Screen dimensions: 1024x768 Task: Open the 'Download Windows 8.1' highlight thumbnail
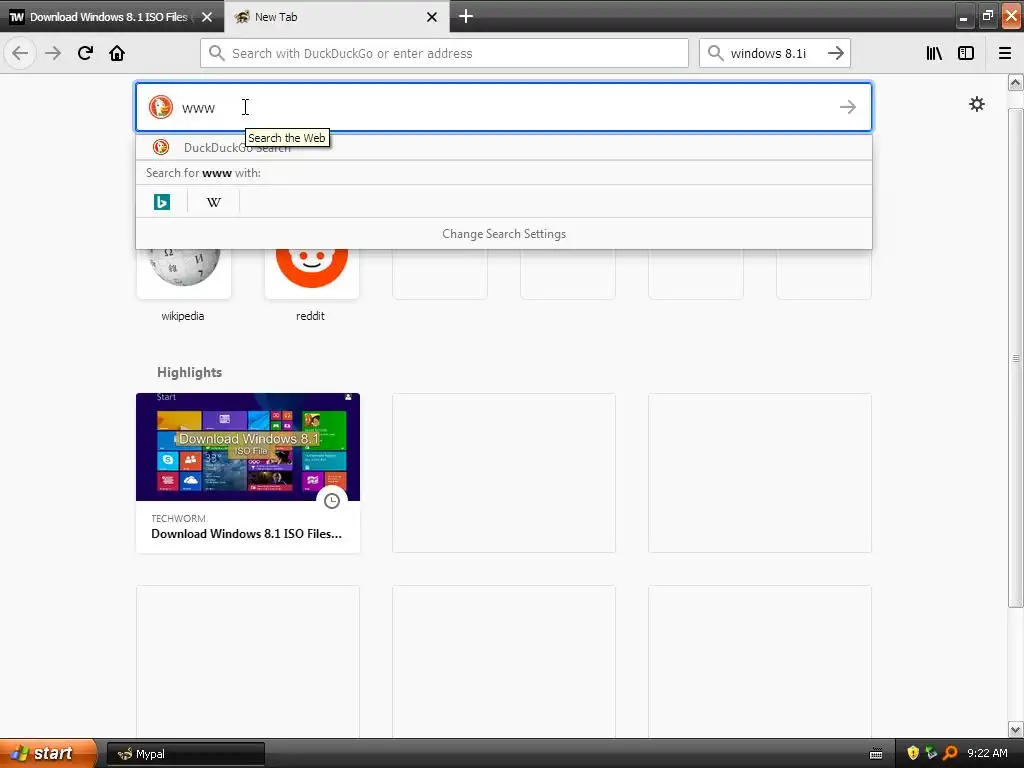tap(248, 447)
